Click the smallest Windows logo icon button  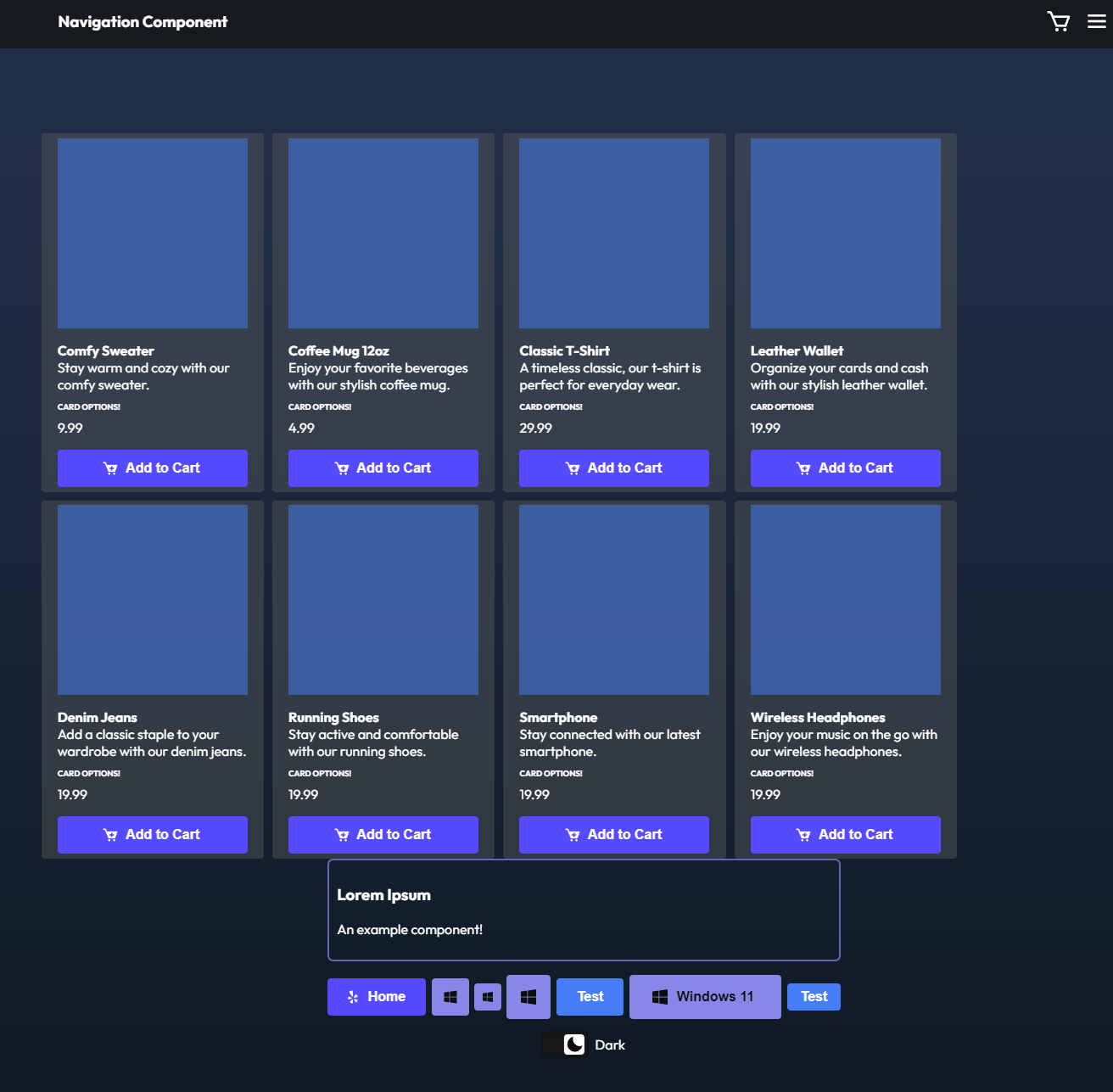pos(487,996)
